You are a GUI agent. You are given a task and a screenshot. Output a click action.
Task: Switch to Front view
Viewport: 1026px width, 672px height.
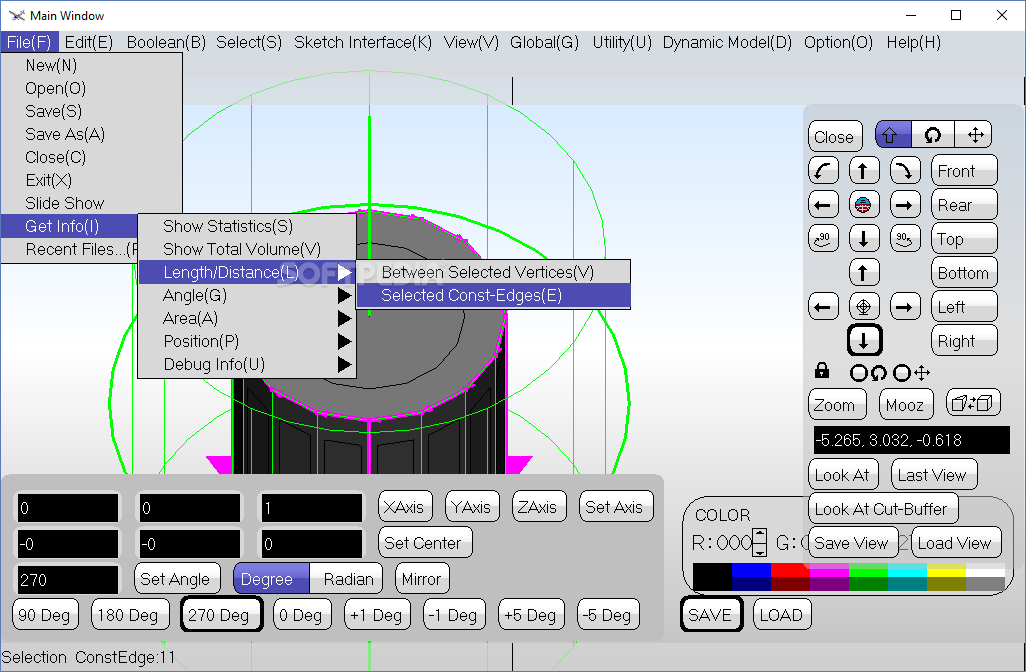[964, 171]
